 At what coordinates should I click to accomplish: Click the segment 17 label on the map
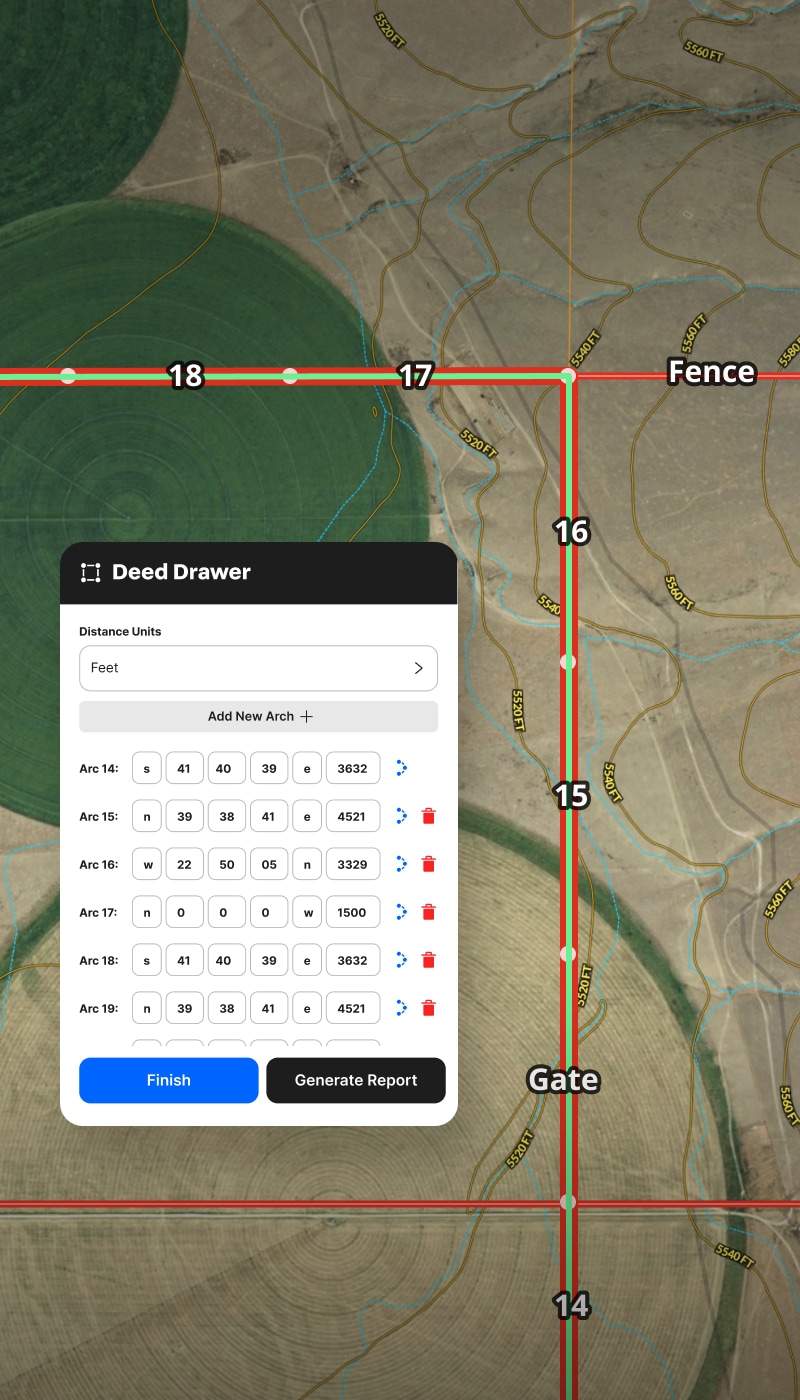(x=415, y=376)
